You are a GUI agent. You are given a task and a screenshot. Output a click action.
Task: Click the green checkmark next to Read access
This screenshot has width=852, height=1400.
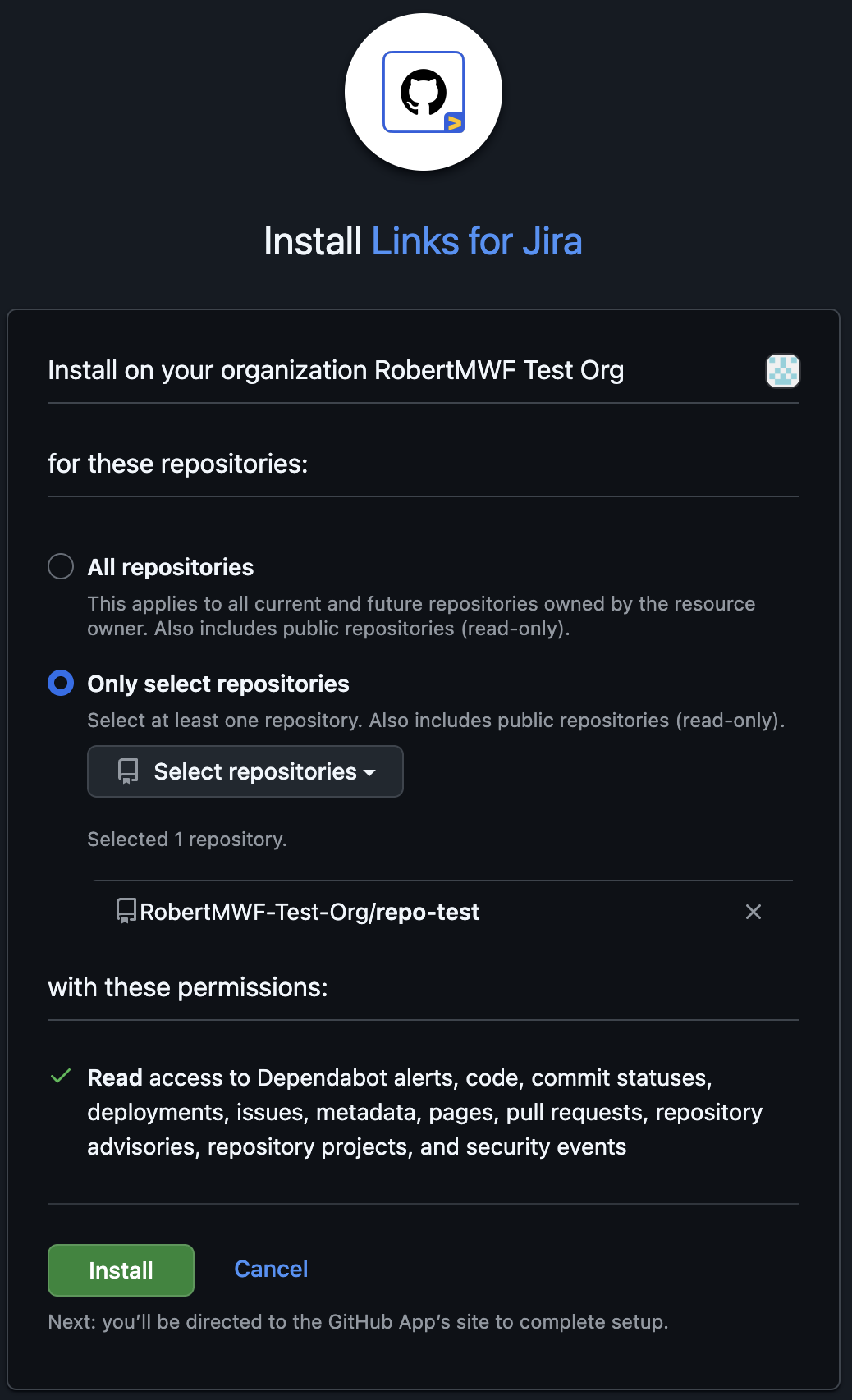(x=61, y=1077)
